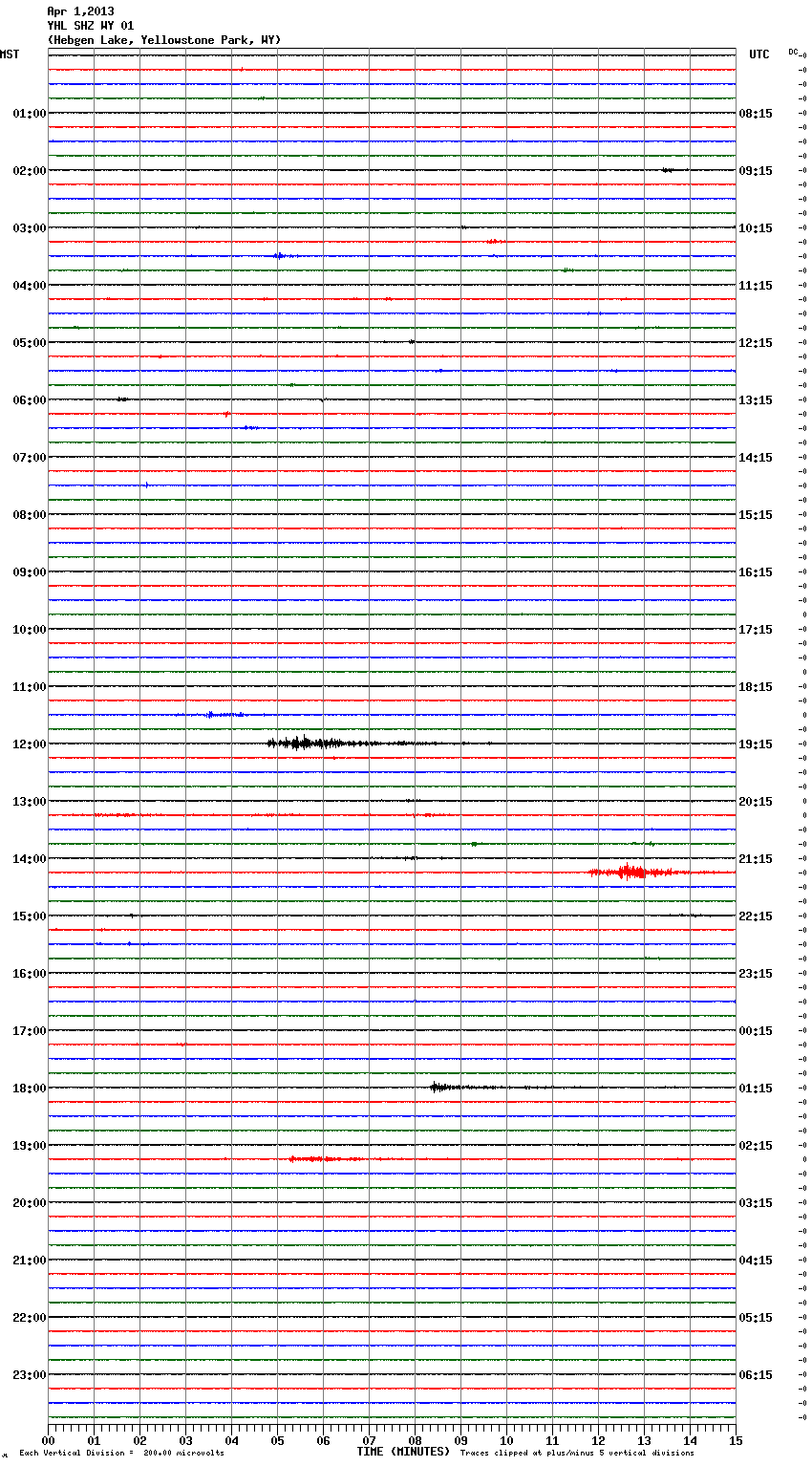The image size is (812, 1466).
Task: Click the blue seismic signal on the trace before 12:00
Action: point(220,714)
